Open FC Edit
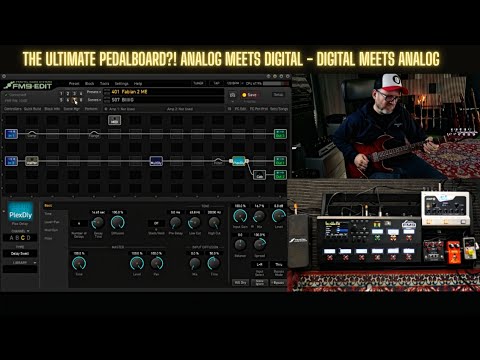Viewport: 480px width, 360px height. [240, 109]
